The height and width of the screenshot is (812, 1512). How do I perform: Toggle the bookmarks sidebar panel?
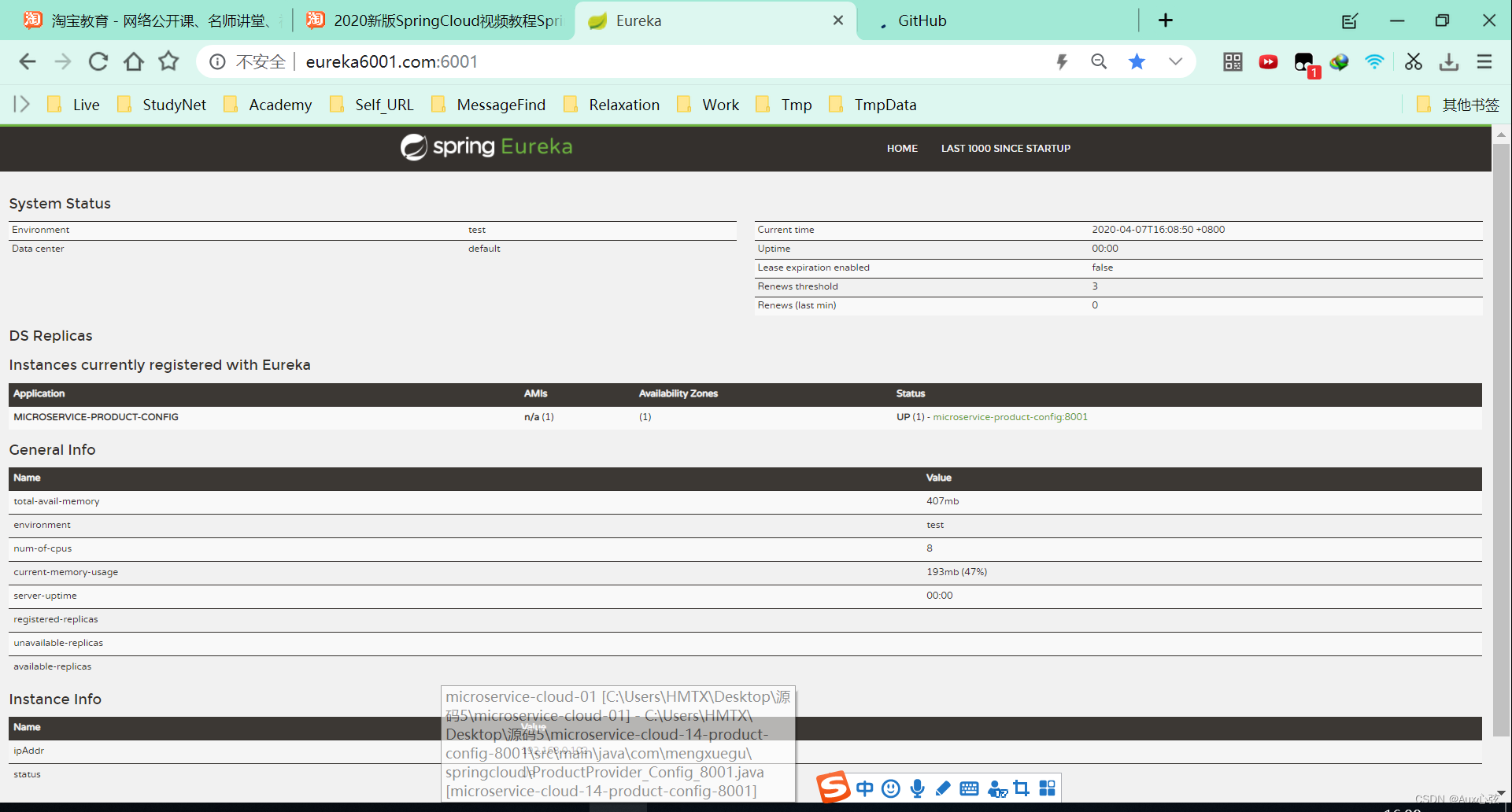[x=20, y=104]
